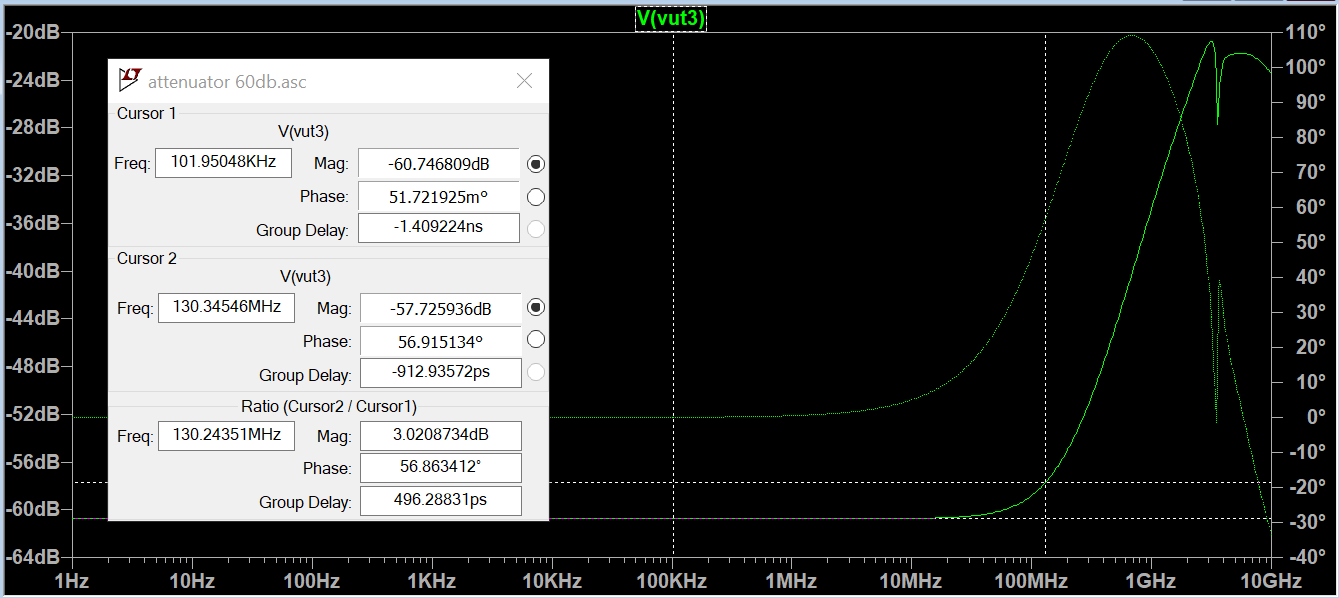
Task: Select the Cursor 2 Phase radio button
Action: point(536,341)
